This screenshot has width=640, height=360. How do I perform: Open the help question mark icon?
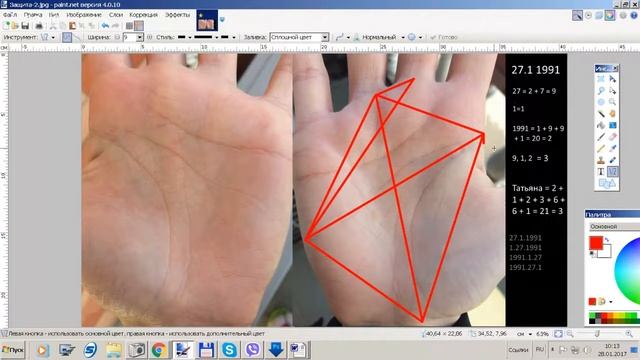pos(634,16)
